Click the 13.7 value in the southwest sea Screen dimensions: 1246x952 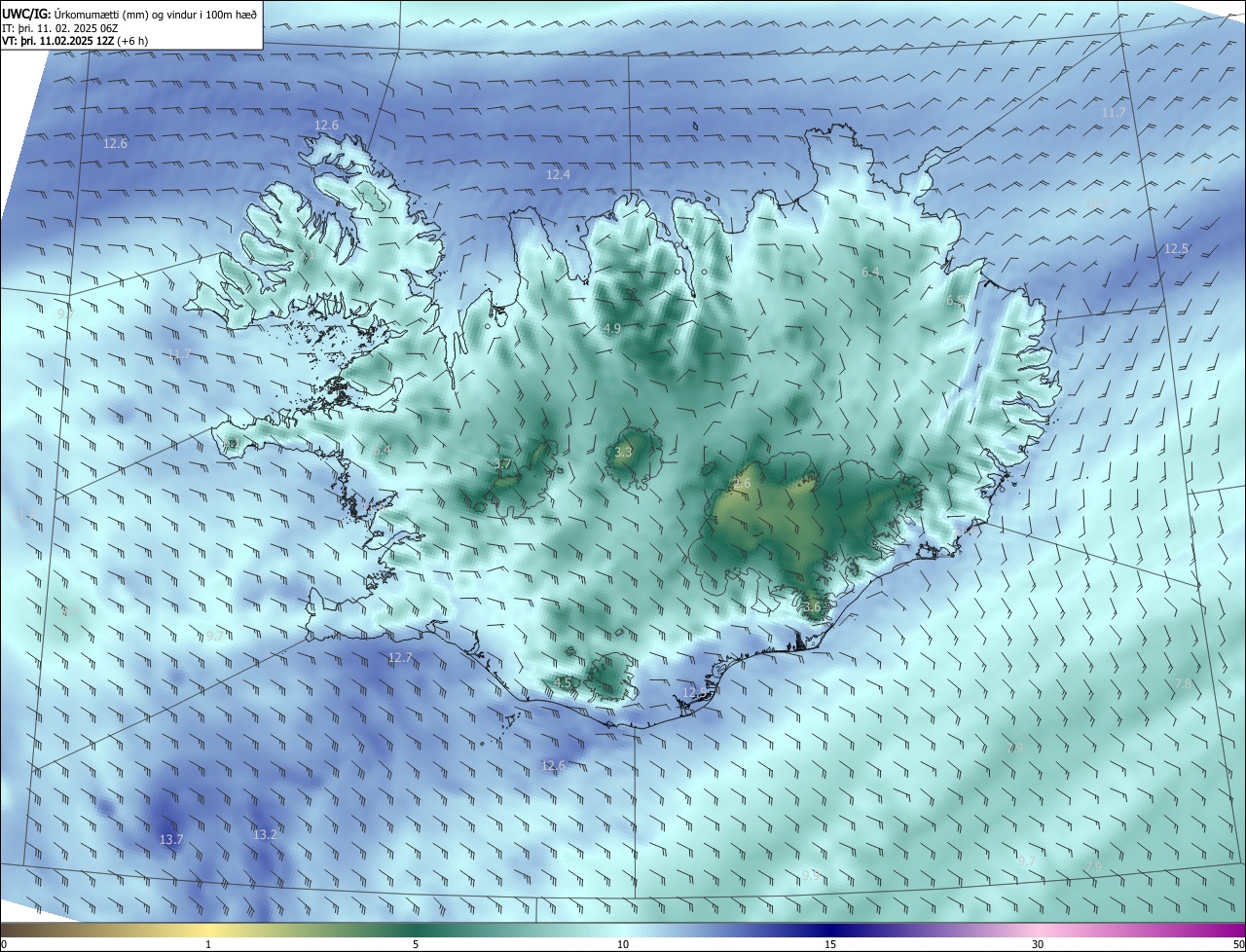coord(171,839)
